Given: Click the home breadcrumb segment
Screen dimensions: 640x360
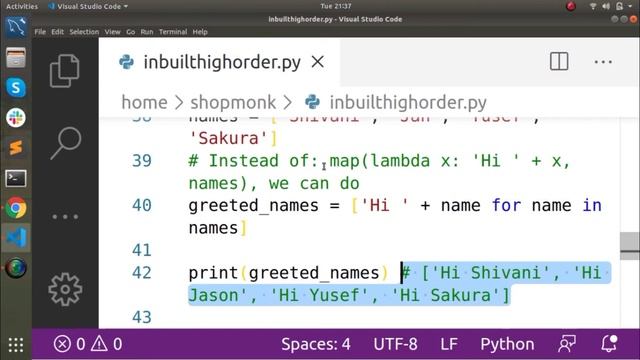Looking at the screenshot, I should [144, 102].
